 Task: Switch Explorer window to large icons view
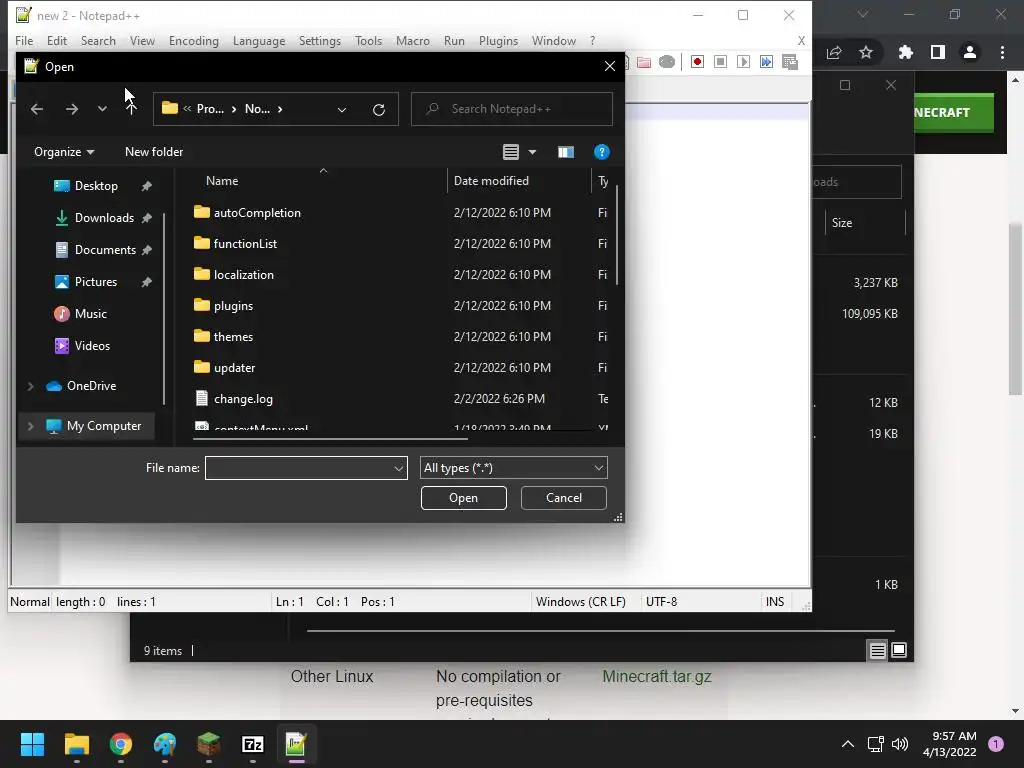click(x=899, y=650)
